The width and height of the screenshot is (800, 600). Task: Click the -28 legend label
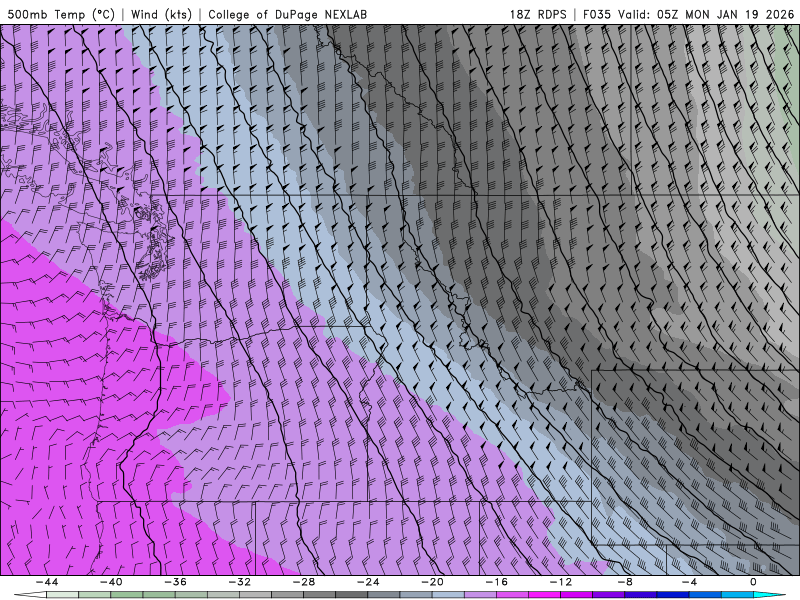coord(304,582)
